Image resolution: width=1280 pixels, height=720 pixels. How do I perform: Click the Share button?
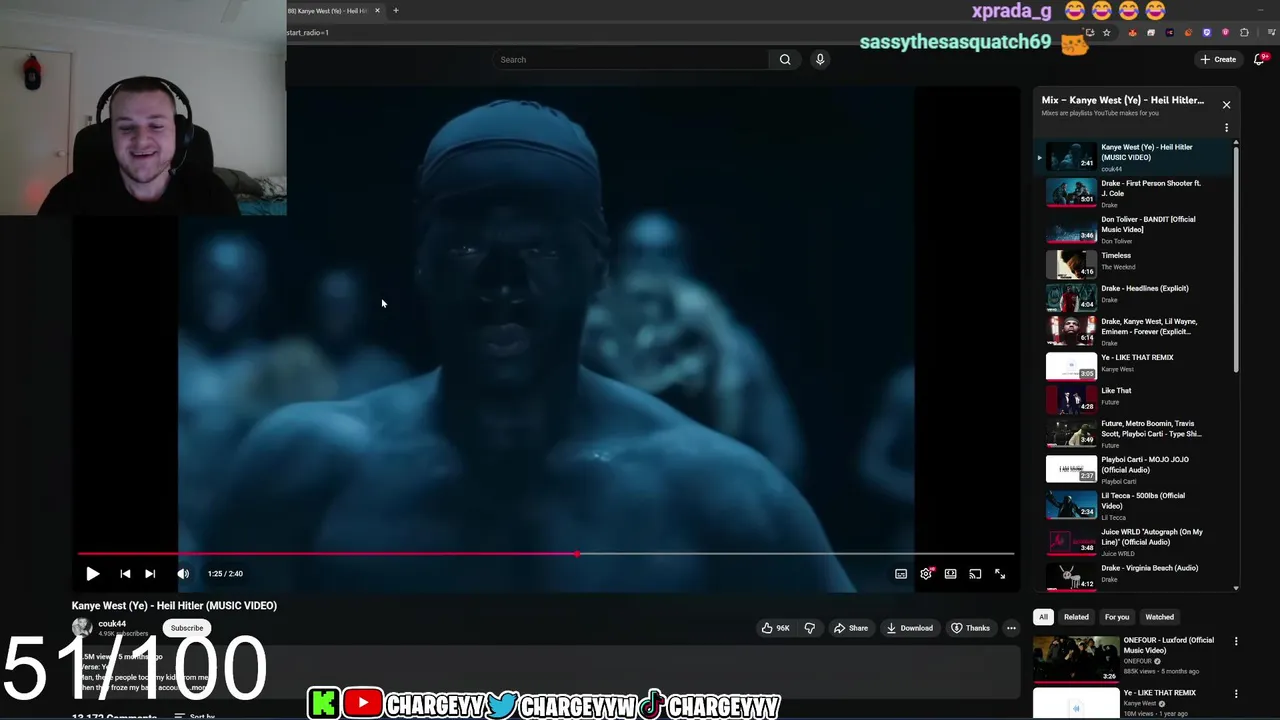[x=851, y=628]
